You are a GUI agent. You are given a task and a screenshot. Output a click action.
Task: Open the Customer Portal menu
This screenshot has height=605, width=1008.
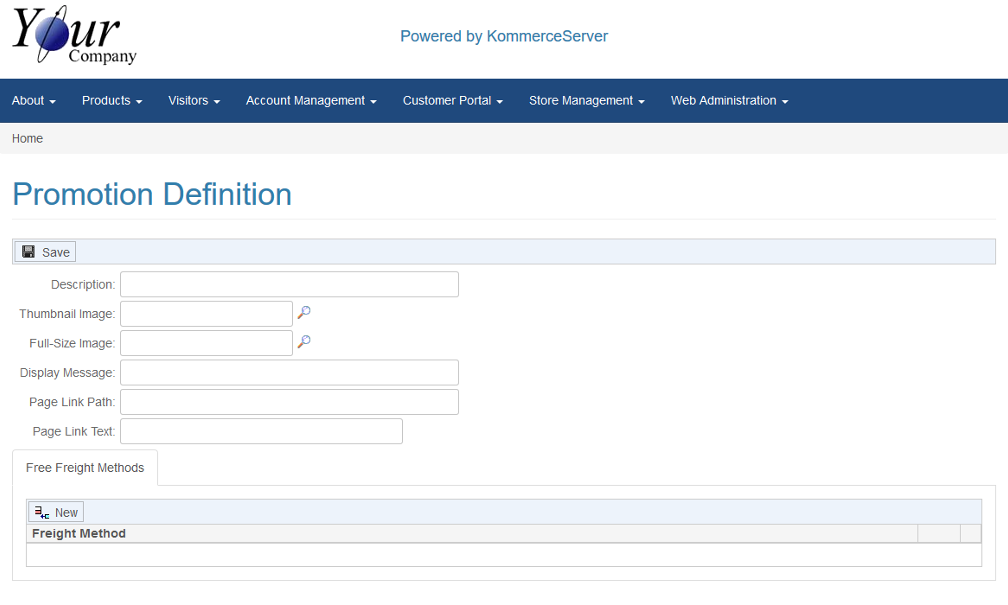[x=452, y=101]
